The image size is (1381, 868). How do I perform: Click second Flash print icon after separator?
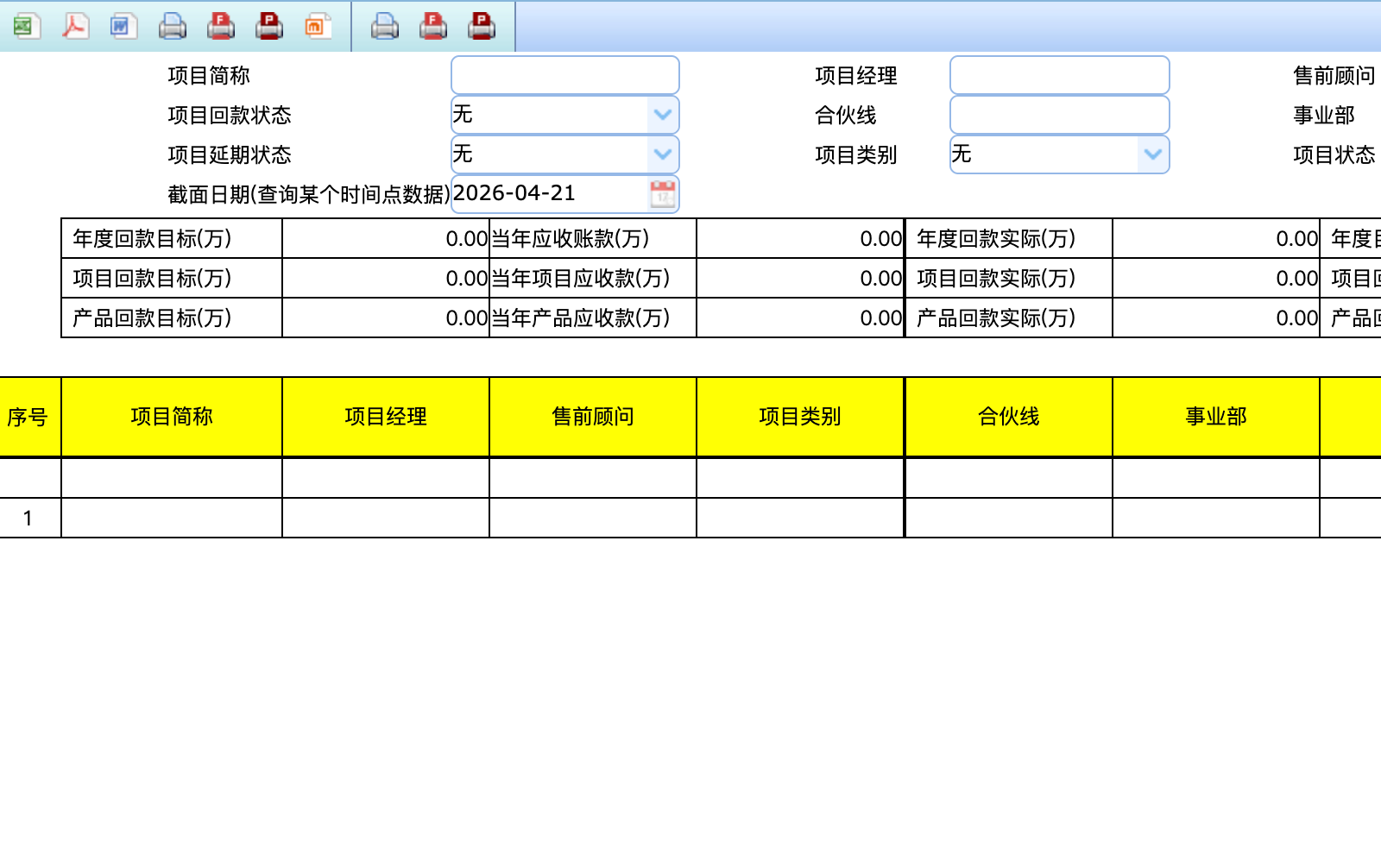[433, 27]
